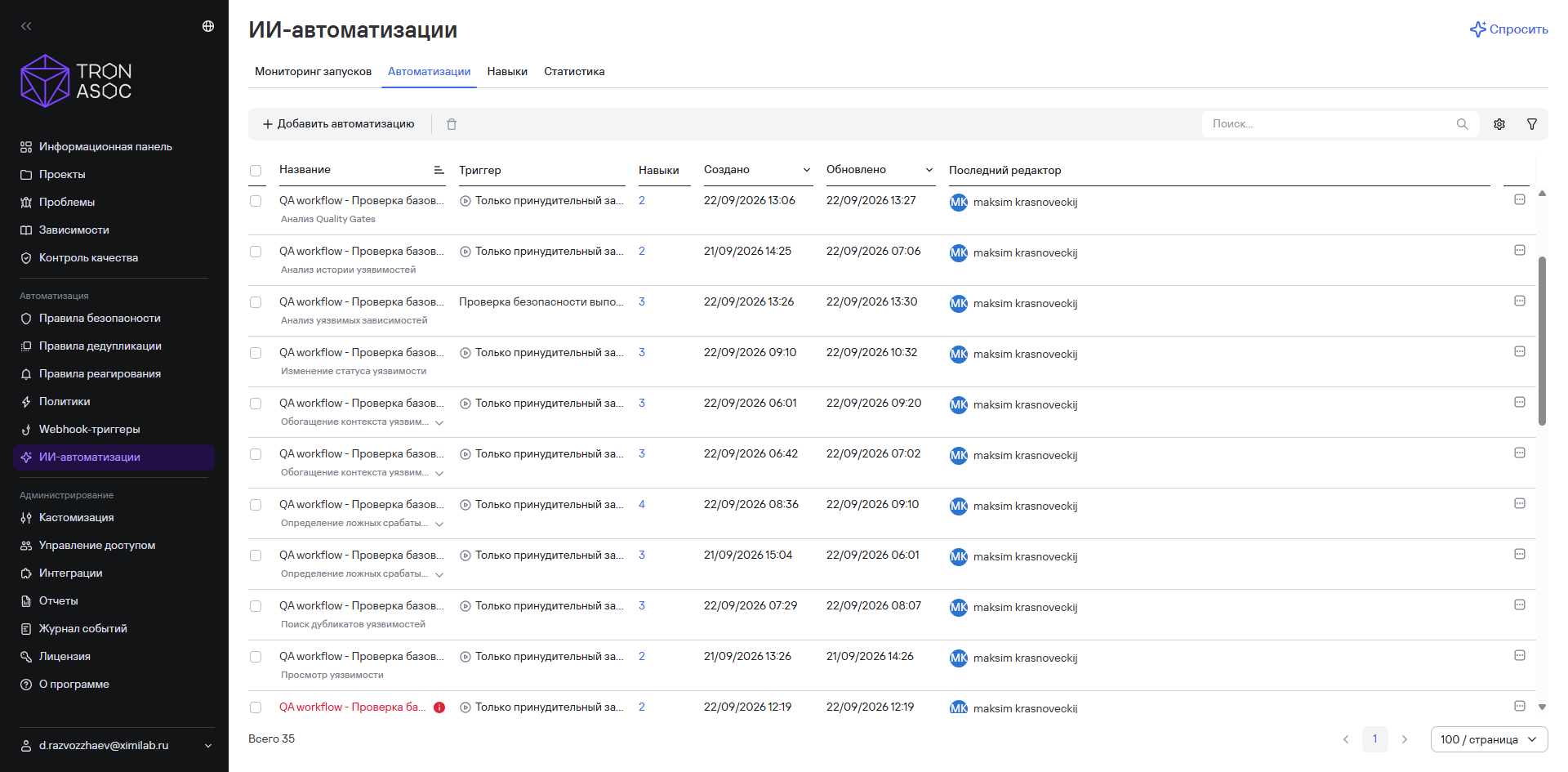Screen dimensions: 1568x772
Task: Click next page arrow in pagination
Action: [1405, 739]
